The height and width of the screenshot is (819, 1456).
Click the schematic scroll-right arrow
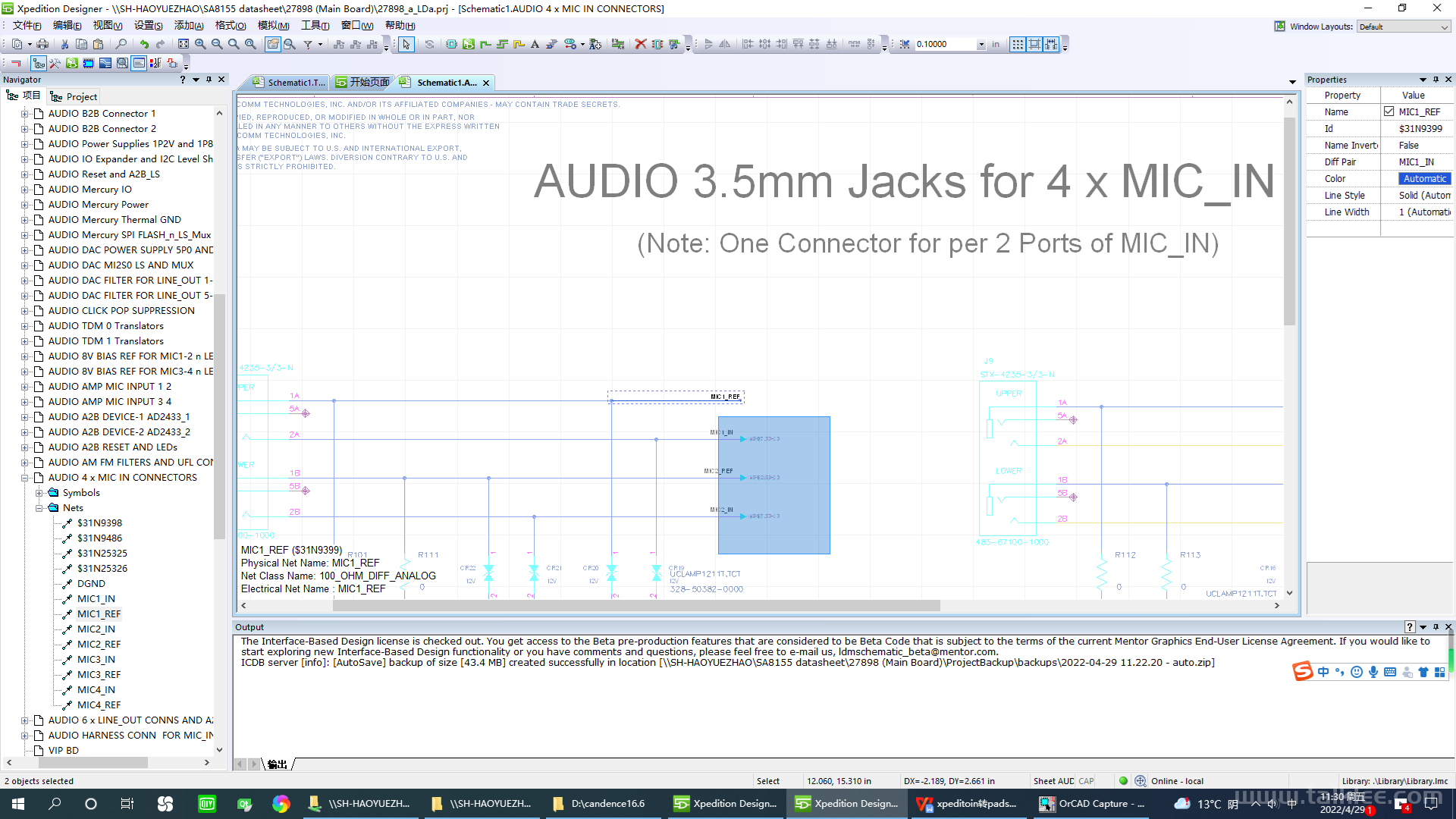[x=1277, y=605]
